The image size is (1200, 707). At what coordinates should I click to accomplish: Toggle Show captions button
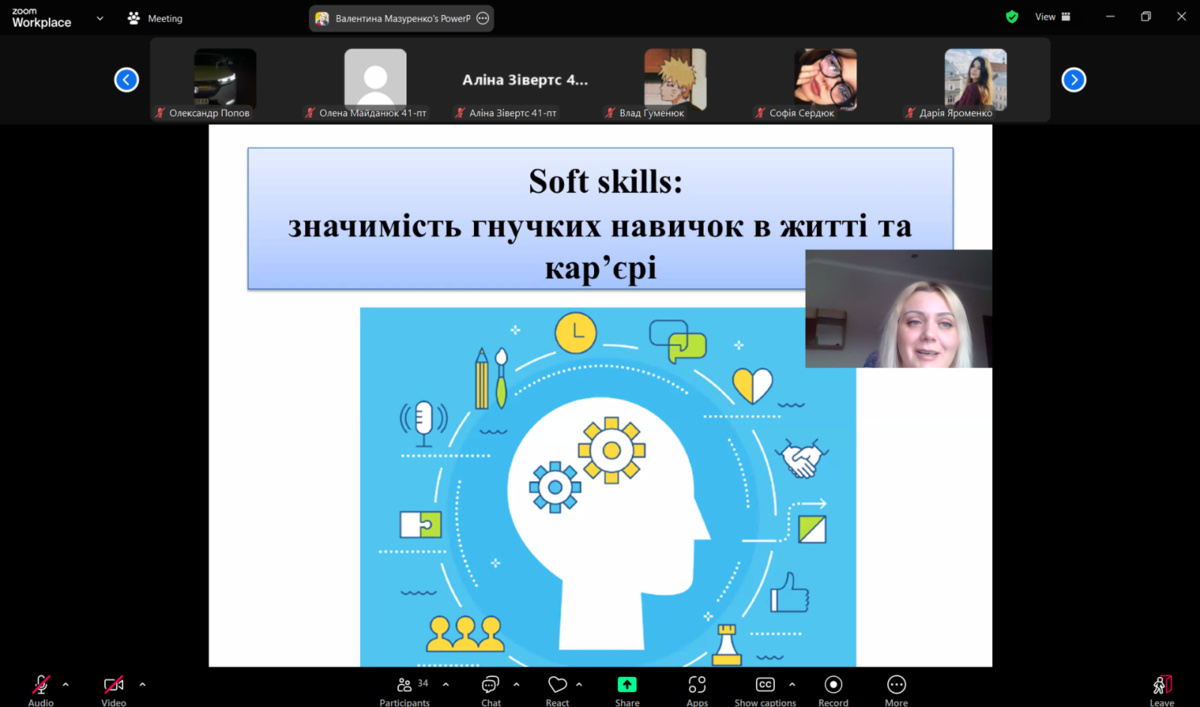765,686
